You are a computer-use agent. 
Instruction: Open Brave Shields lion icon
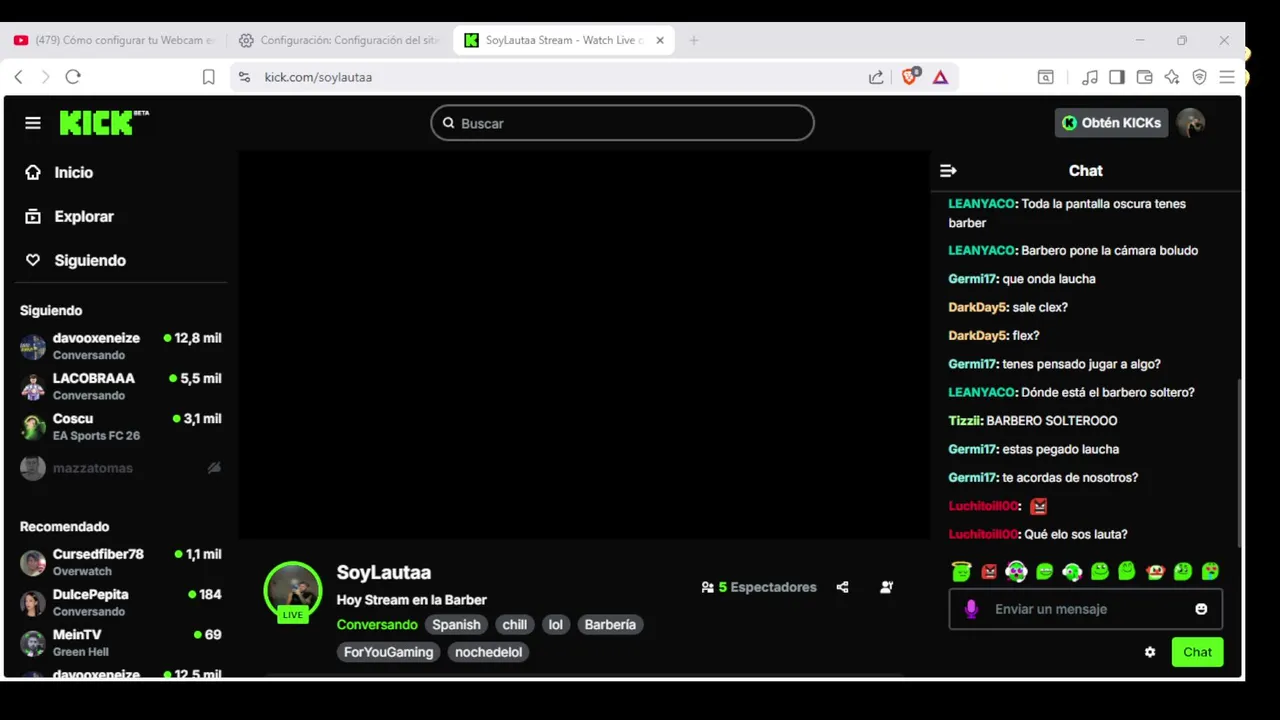(910, 76)
